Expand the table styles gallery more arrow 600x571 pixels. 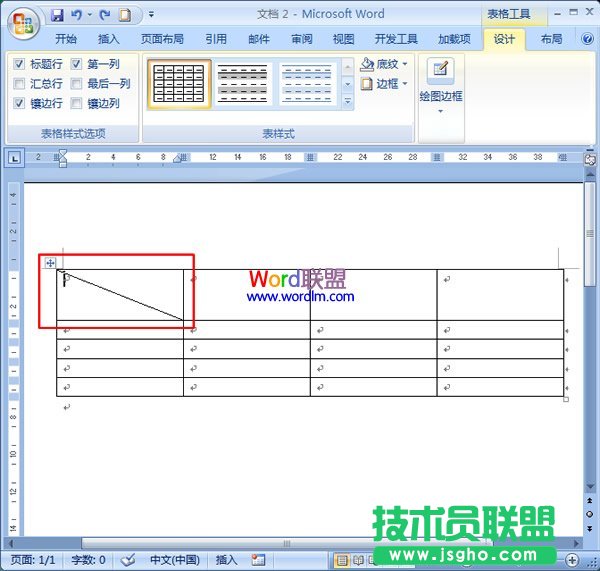[348, 102]
